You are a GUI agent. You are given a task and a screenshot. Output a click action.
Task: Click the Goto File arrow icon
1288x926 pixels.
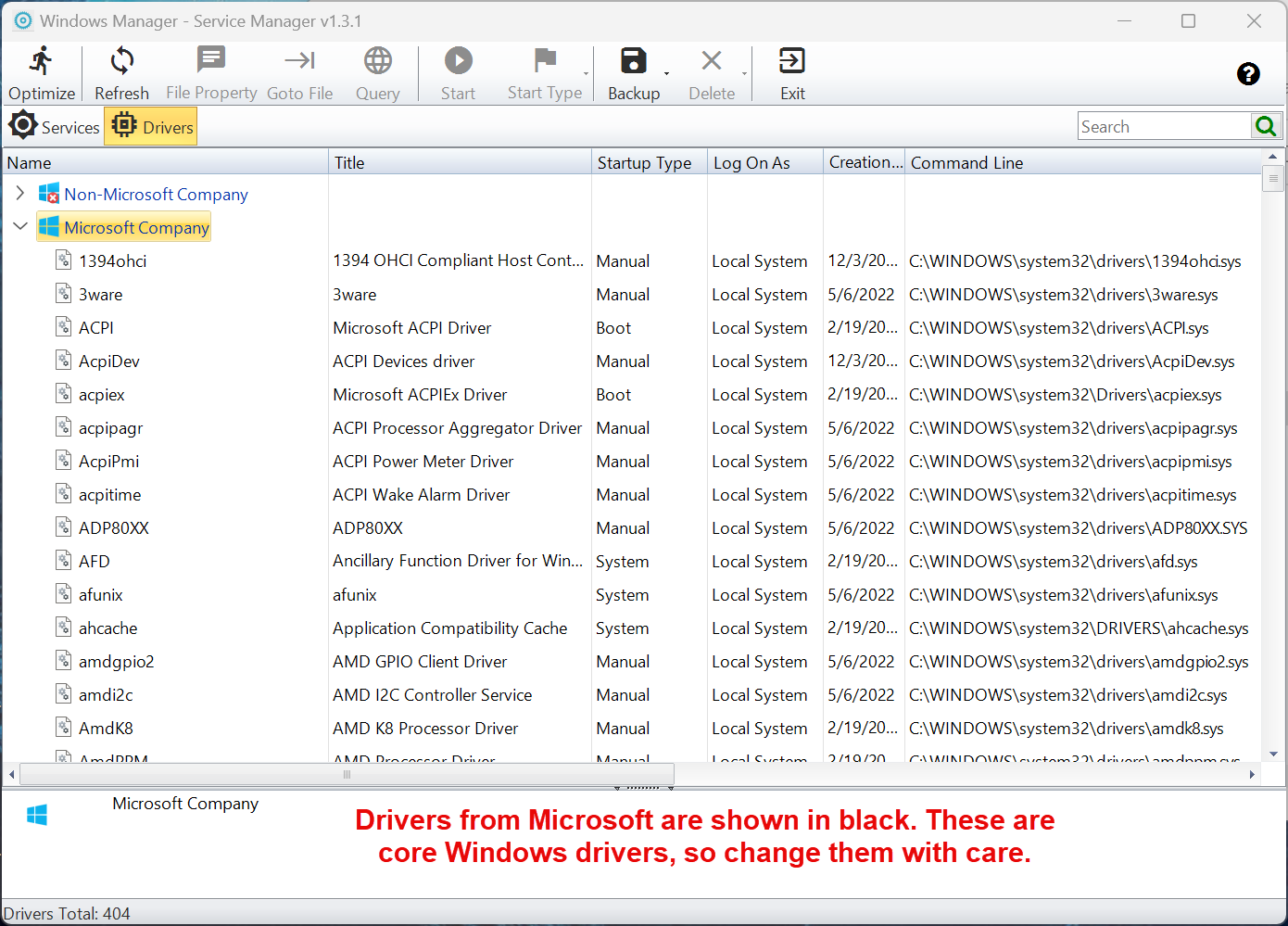[x=299, y=61]
